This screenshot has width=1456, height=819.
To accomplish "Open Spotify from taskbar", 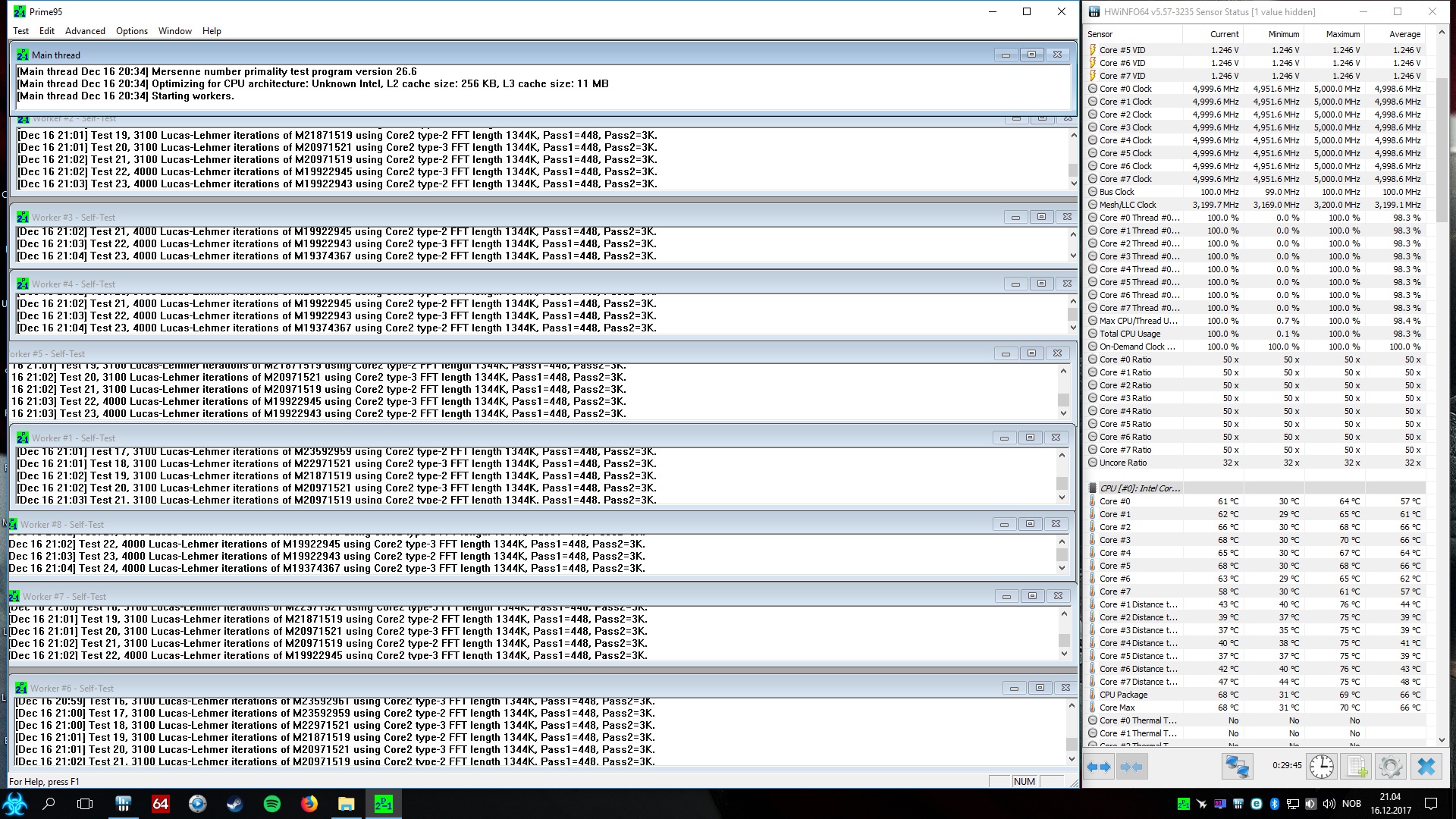I will (271, 804).
